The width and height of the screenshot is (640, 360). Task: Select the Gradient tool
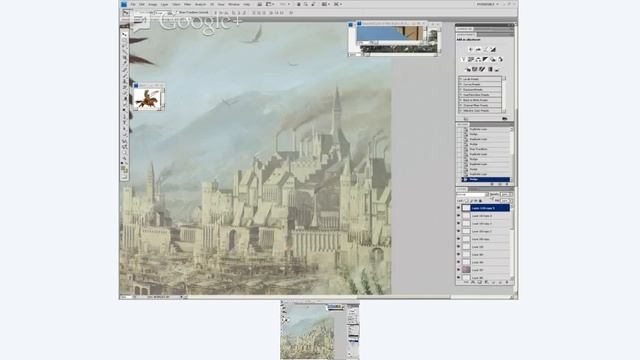pos(124,98)
